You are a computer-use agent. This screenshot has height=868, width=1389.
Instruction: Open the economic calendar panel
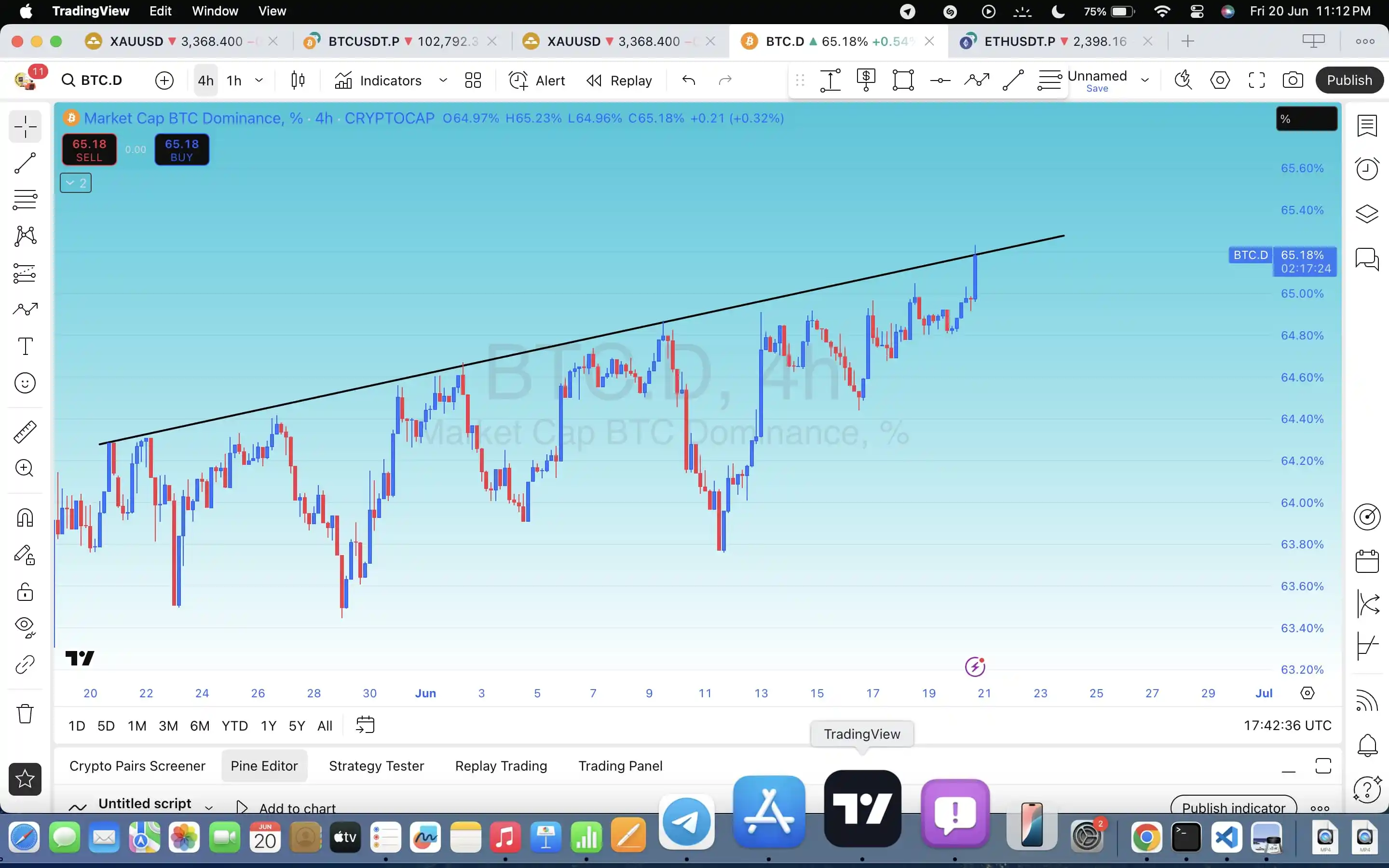click(1367, 561)
